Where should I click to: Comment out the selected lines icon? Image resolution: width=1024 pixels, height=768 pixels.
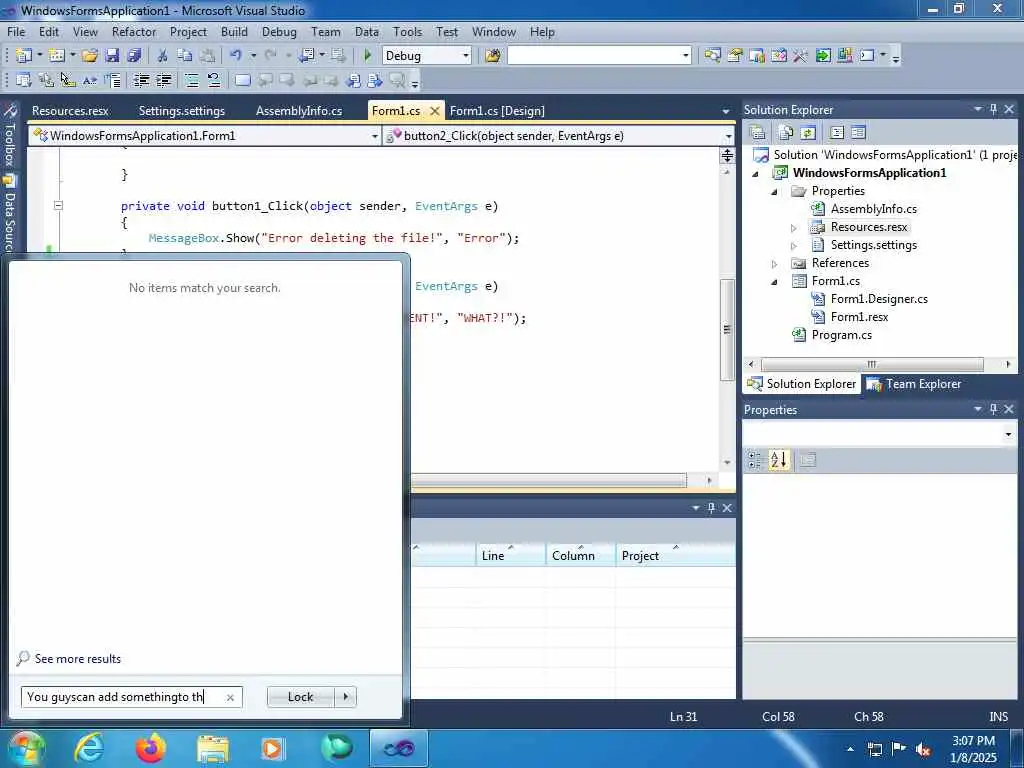click(x=191, y=80)
